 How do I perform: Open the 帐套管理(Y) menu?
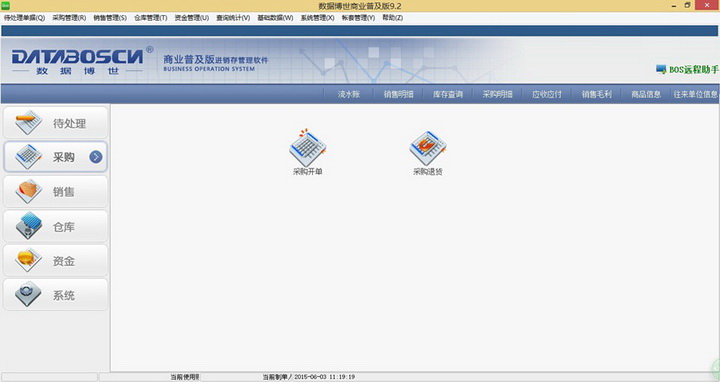point(358,18)
